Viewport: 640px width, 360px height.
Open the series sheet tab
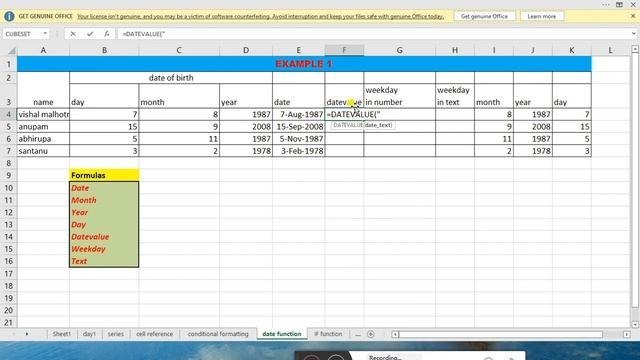(116, 334)
